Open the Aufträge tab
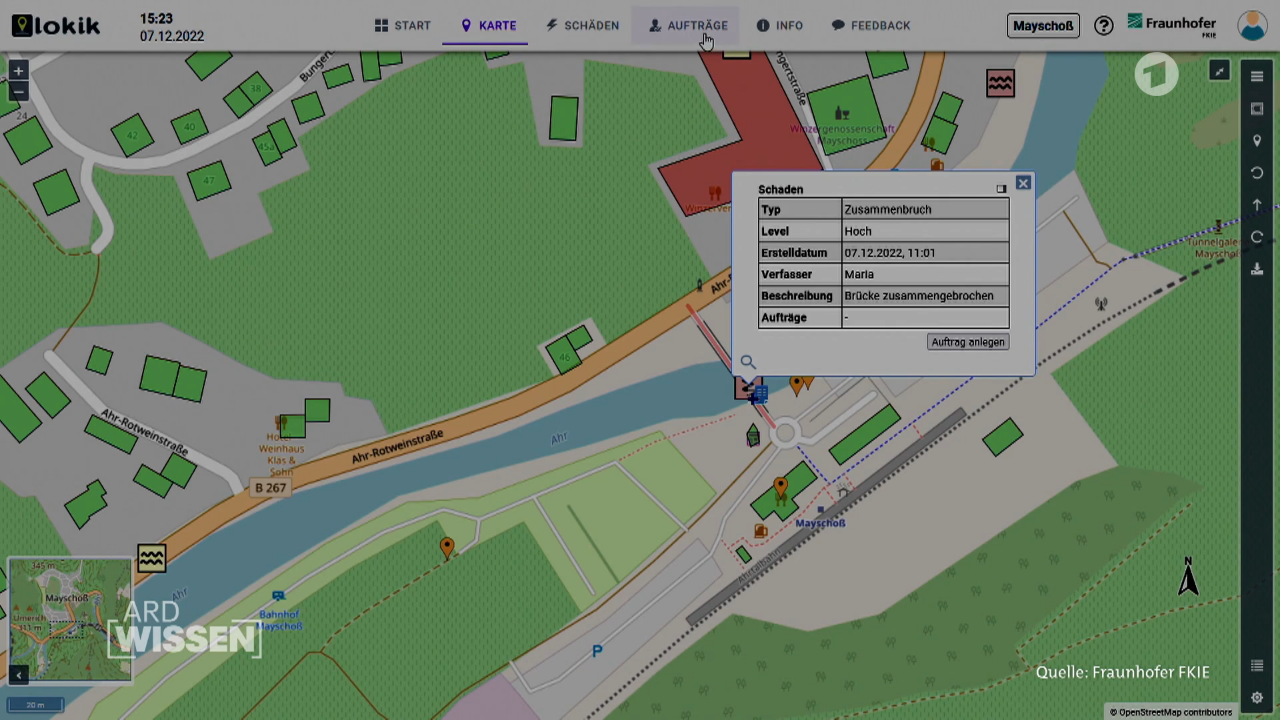1280x720 pixels. (x=688, y=26)
